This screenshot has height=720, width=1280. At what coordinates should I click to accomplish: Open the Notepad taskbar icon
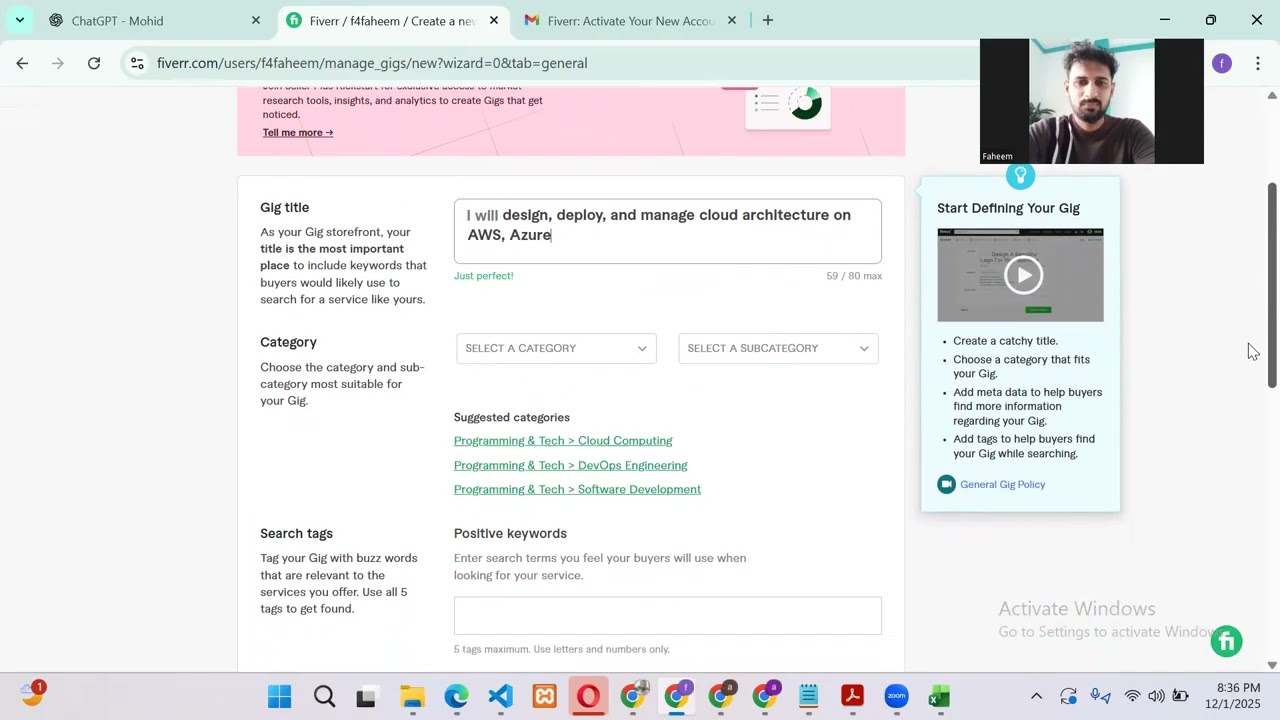(x=808, y=697)
